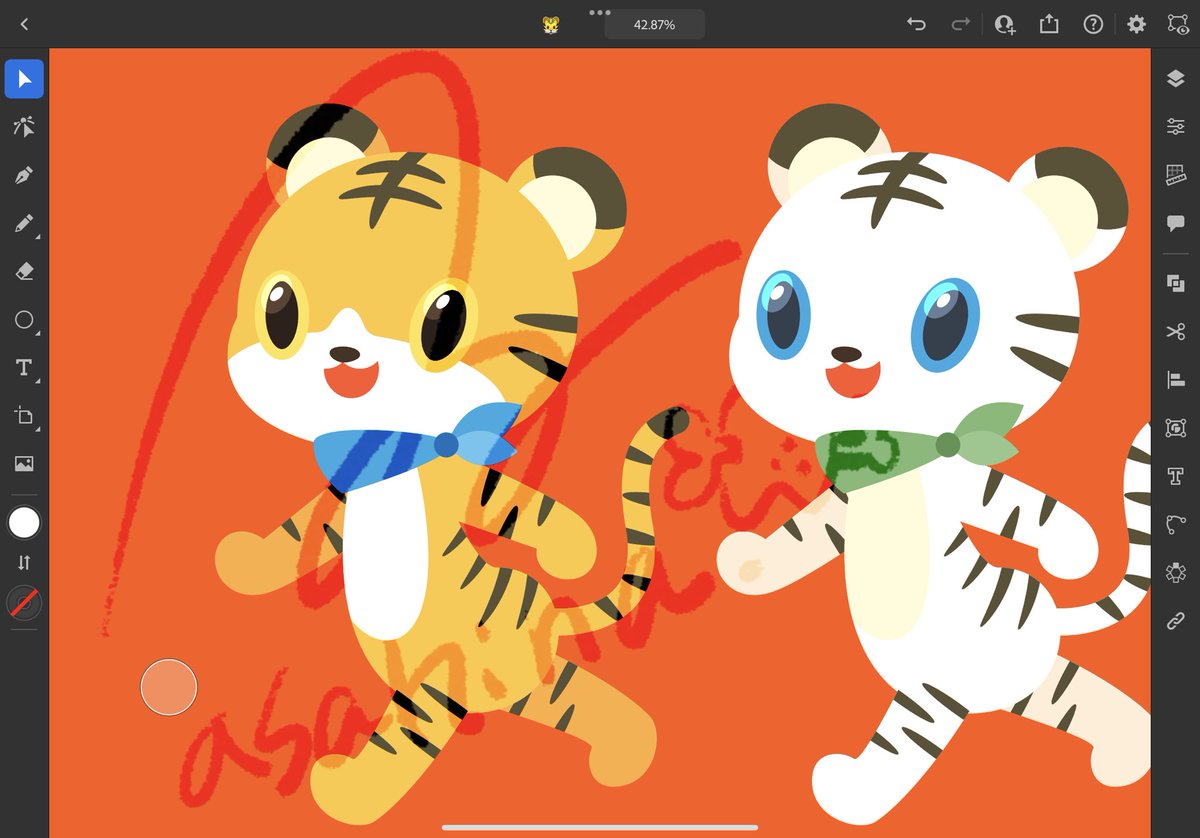Open the Properties sliders panel

tap(1176, 126)
